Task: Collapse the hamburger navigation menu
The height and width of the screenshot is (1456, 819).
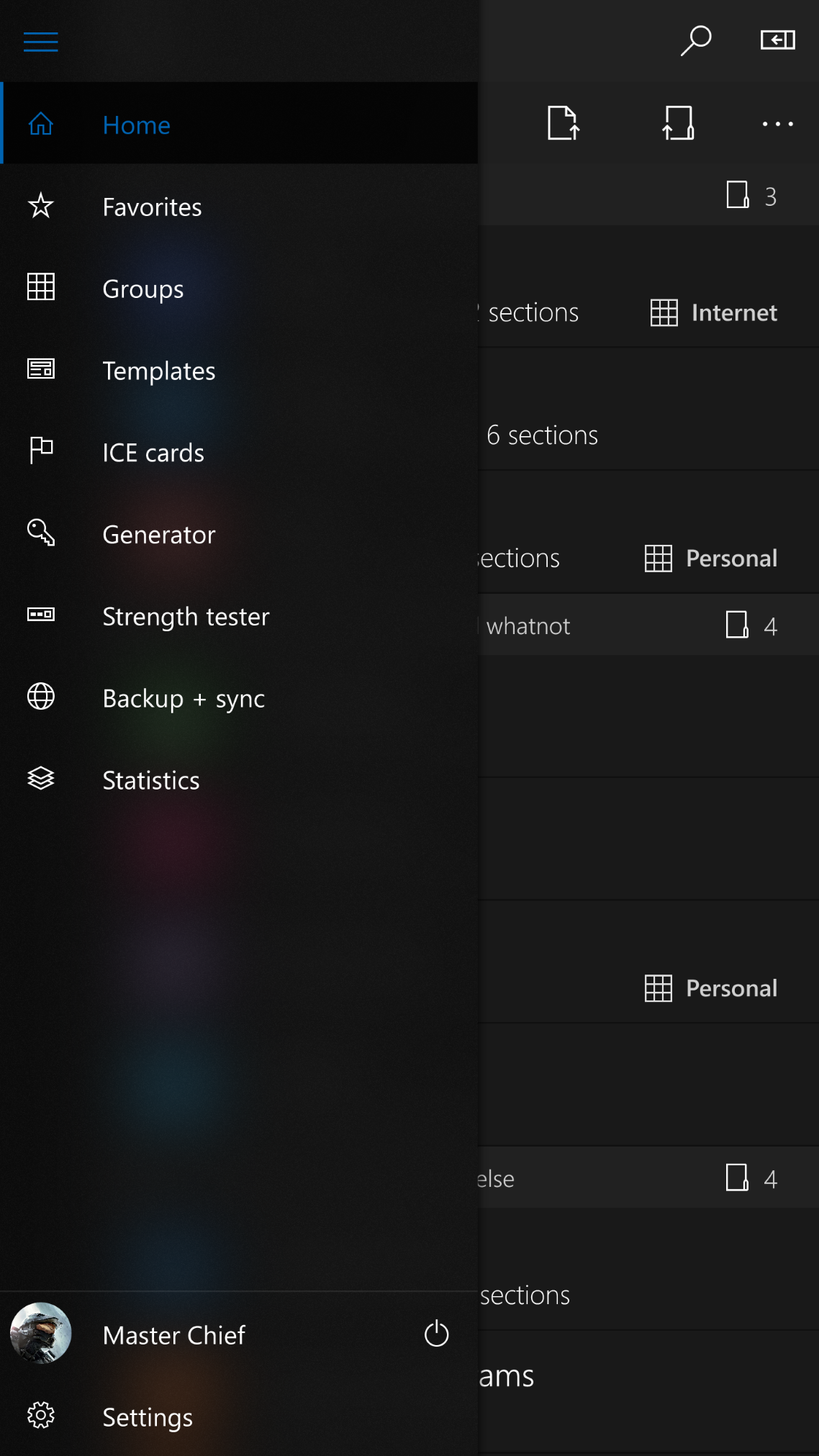Action: point(40,42)
